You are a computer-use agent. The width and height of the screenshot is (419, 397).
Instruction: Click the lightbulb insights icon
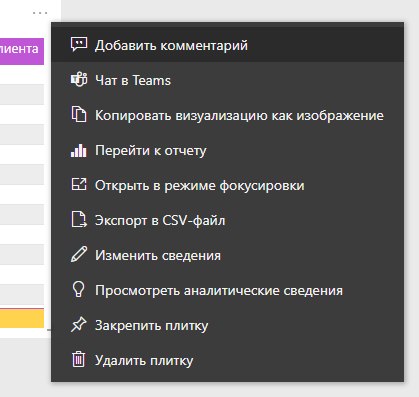(78, 289)
